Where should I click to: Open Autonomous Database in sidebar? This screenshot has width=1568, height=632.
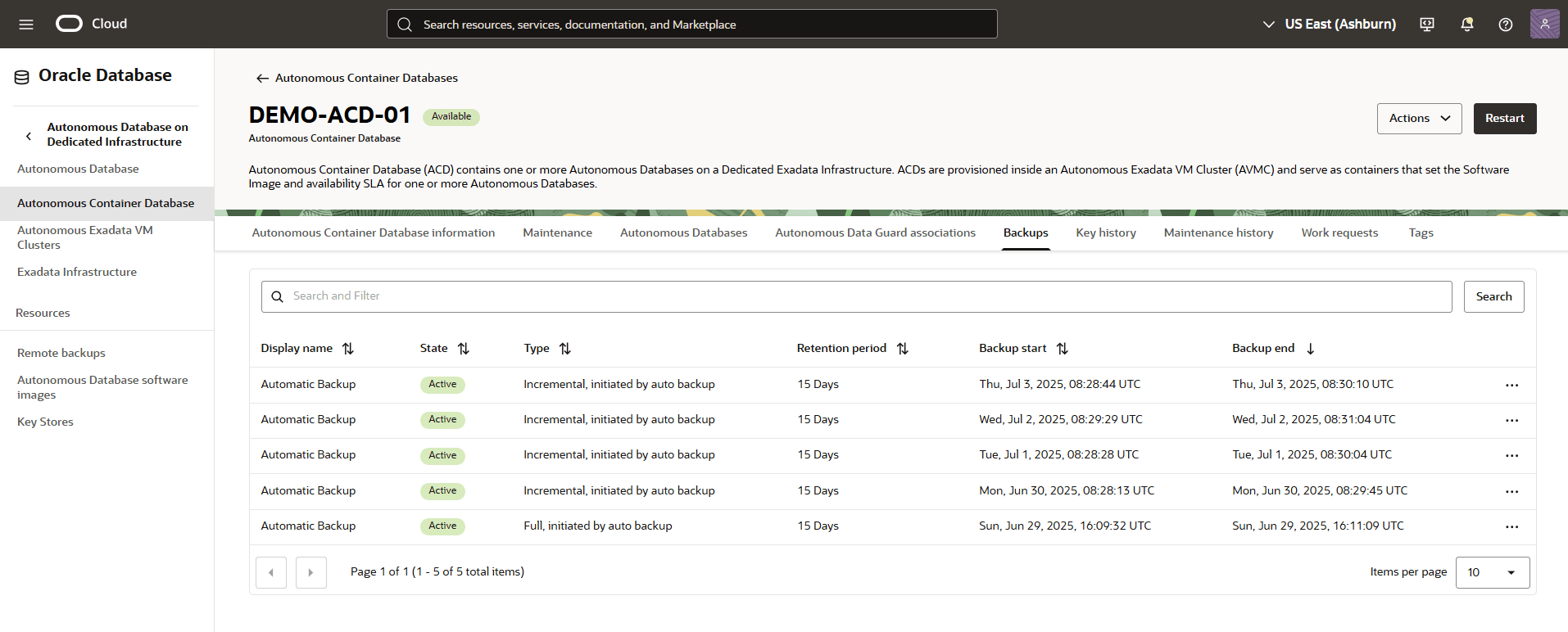point(78,169)
